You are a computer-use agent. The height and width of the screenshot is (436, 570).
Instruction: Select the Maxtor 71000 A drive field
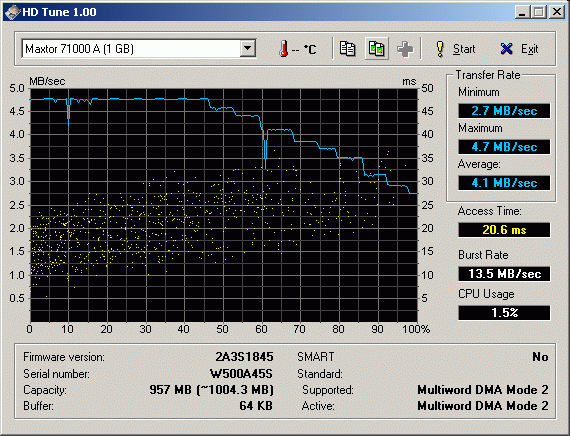point(139,48)
